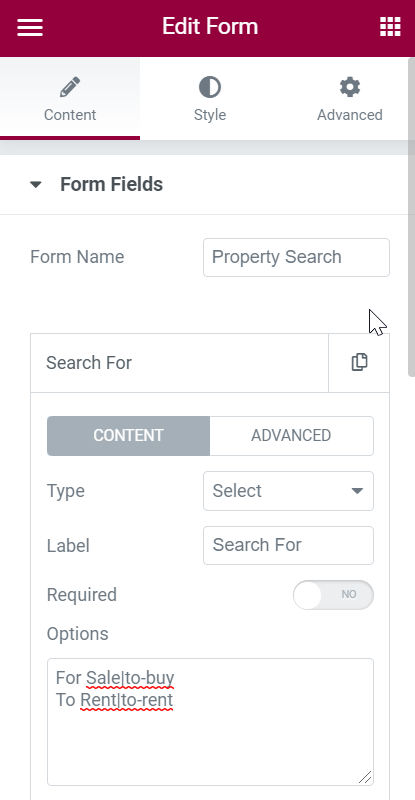Click the Label input field
The image size is (415, 800).
pos(288,545)
